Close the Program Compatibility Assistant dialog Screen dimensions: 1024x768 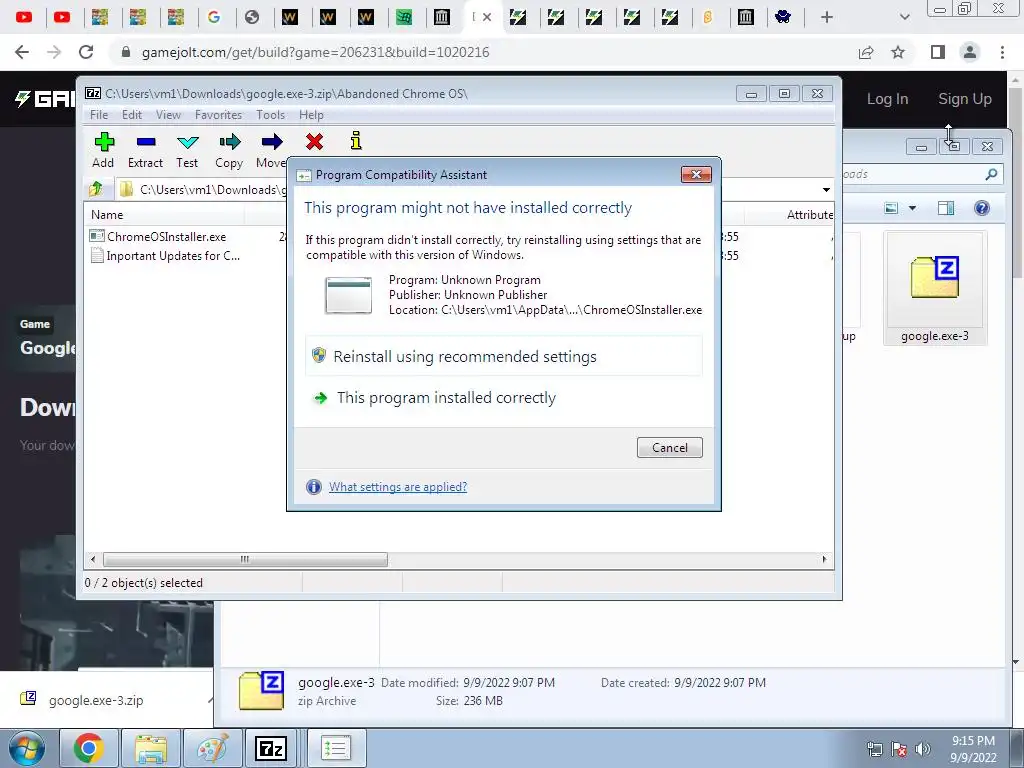(x=696, y=174)
